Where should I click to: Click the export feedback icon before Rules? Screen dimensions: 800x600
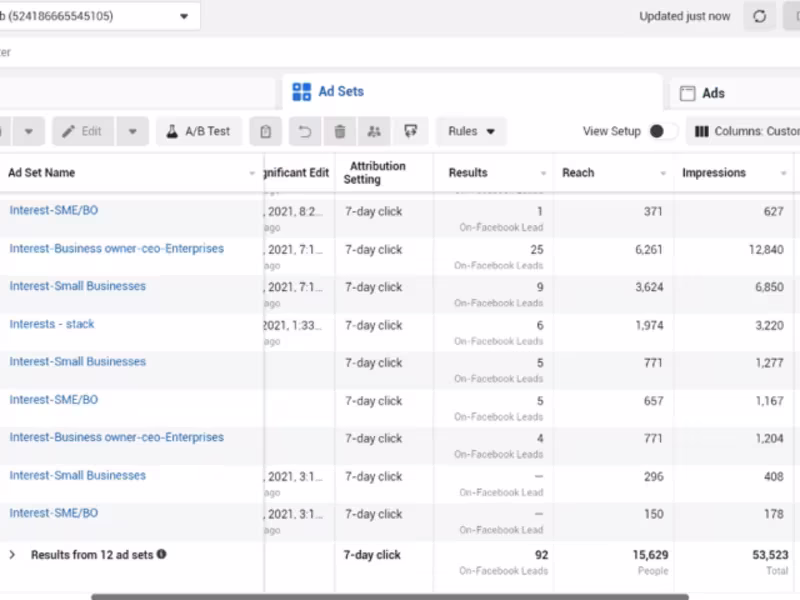(x=410, y=131)
